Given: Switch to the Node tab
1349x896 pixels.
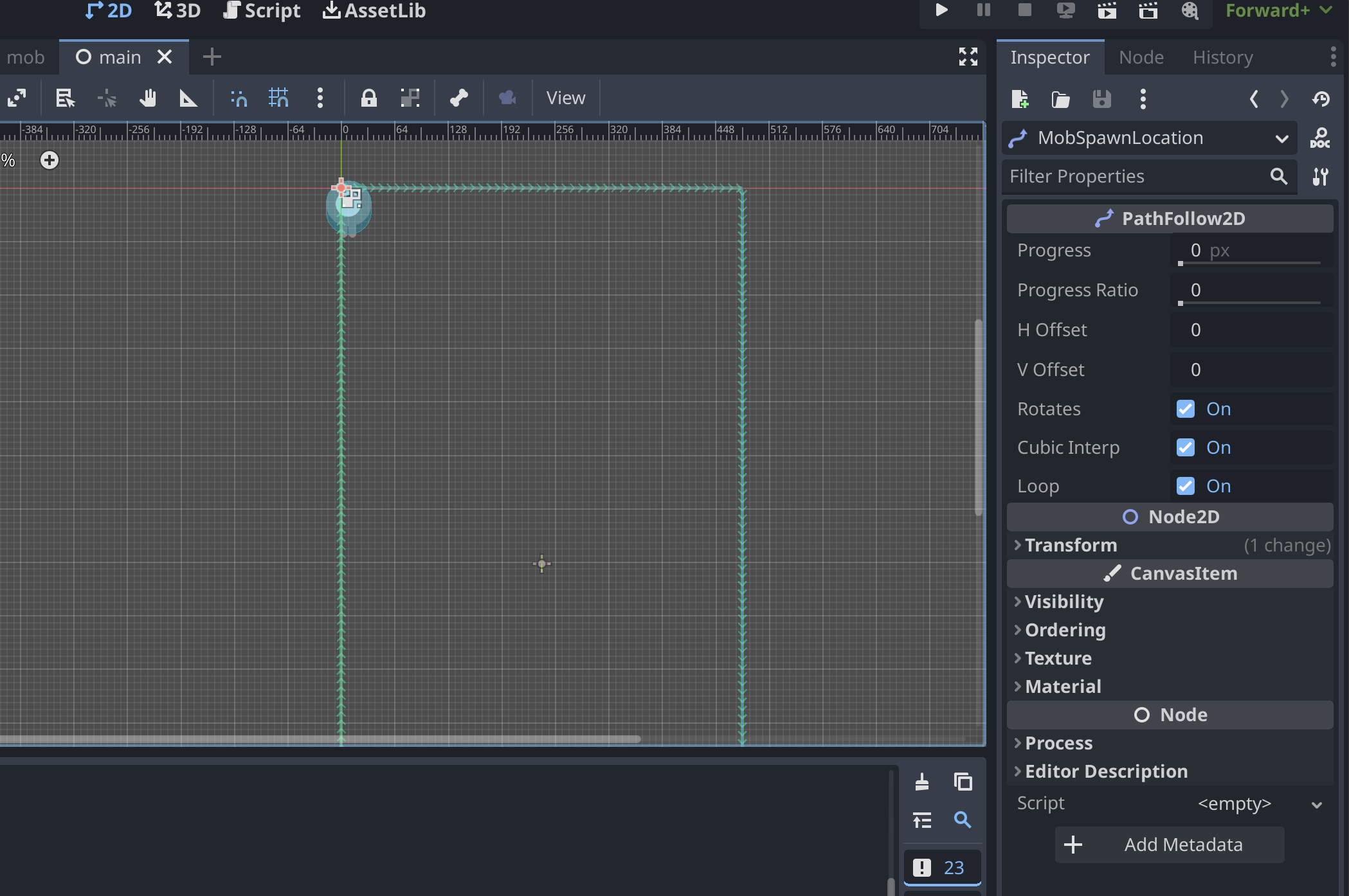Looking at the screenshot, I should point(1141,57).
